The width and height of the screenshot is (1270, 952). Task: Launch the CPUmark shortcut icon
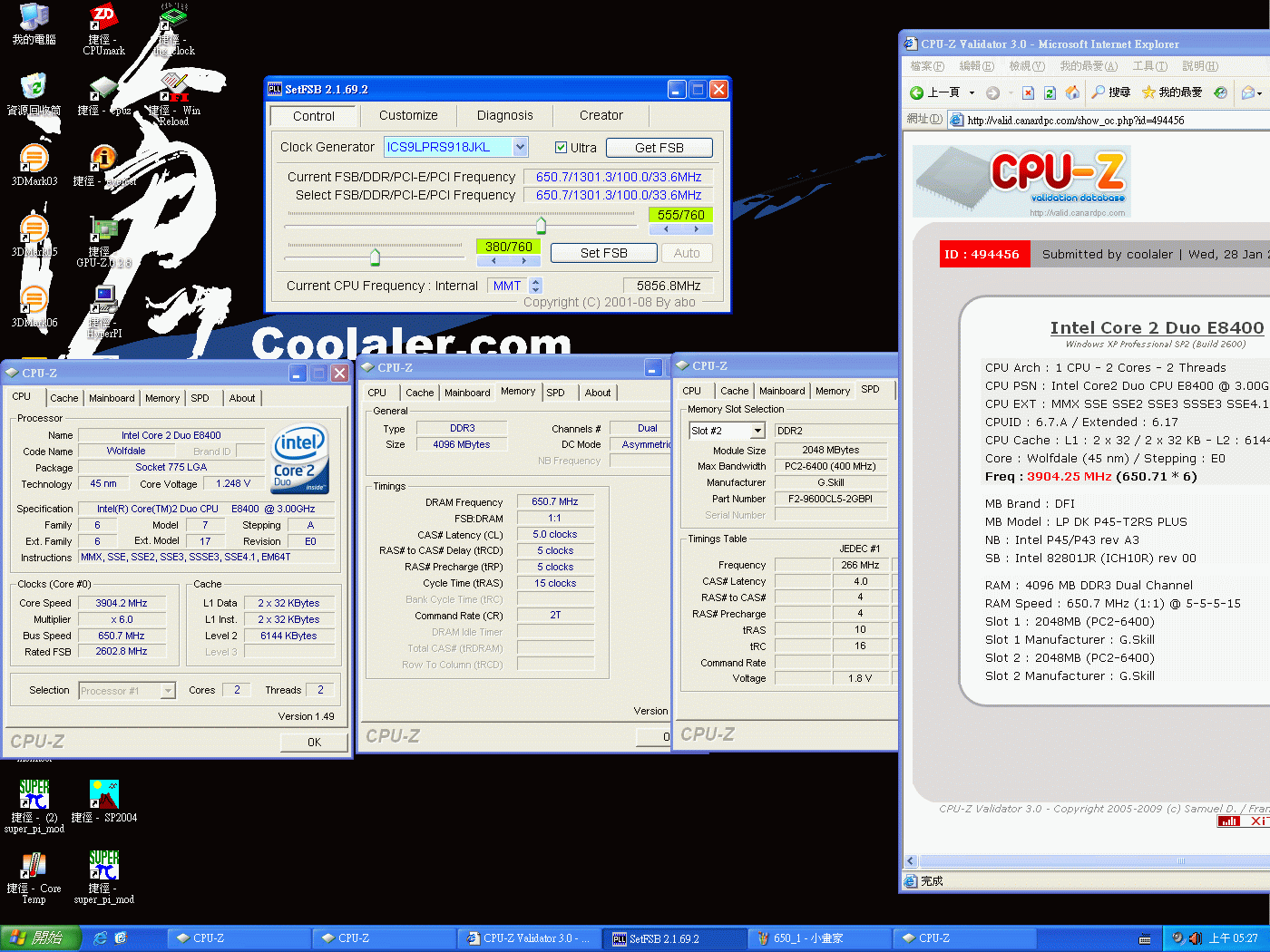pyautogui.click(x=104, y=29)
